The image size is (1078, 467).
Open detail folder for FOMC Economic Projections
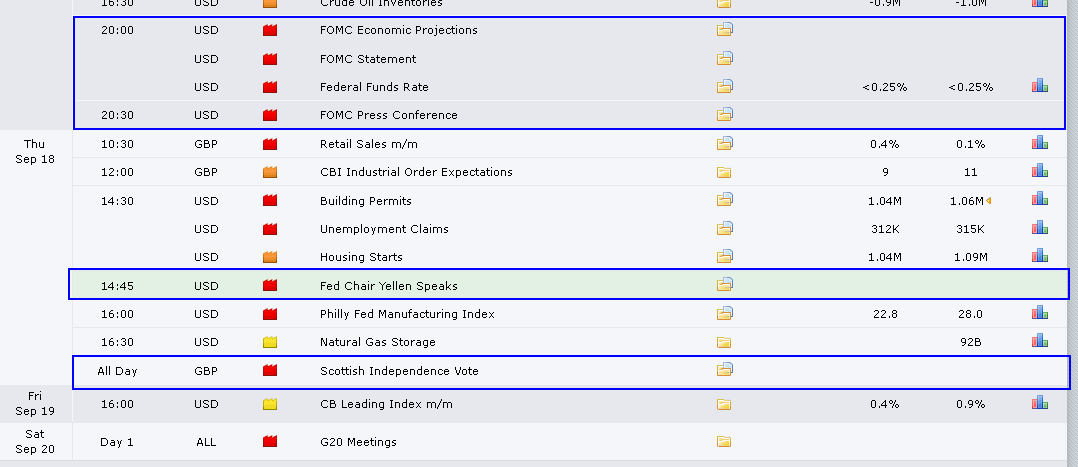(x=725, y=30)
